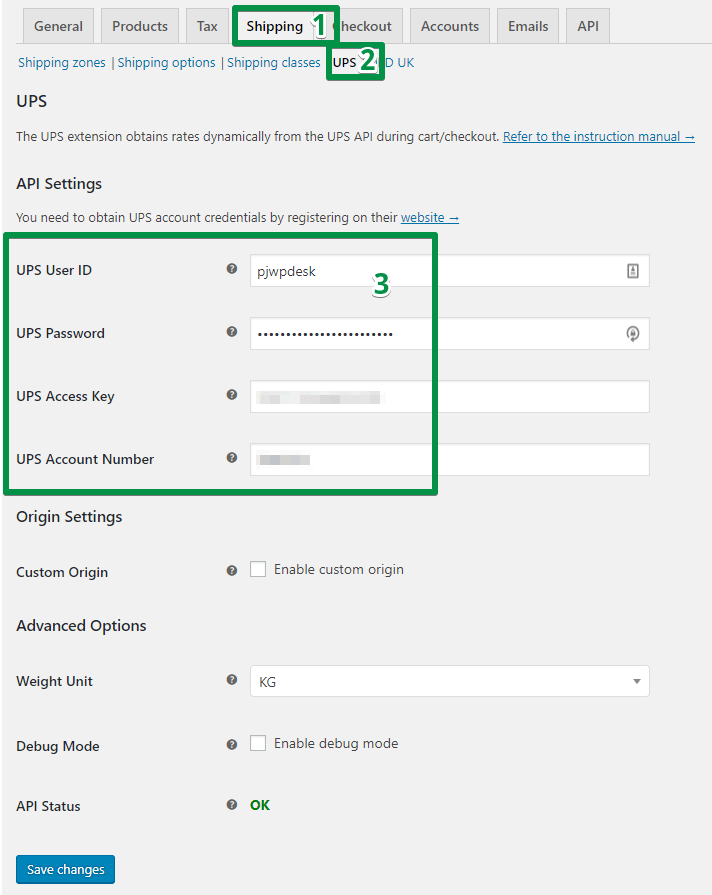
Task: Click the password manager icon in Password field
Action: (x=633, y=334)
